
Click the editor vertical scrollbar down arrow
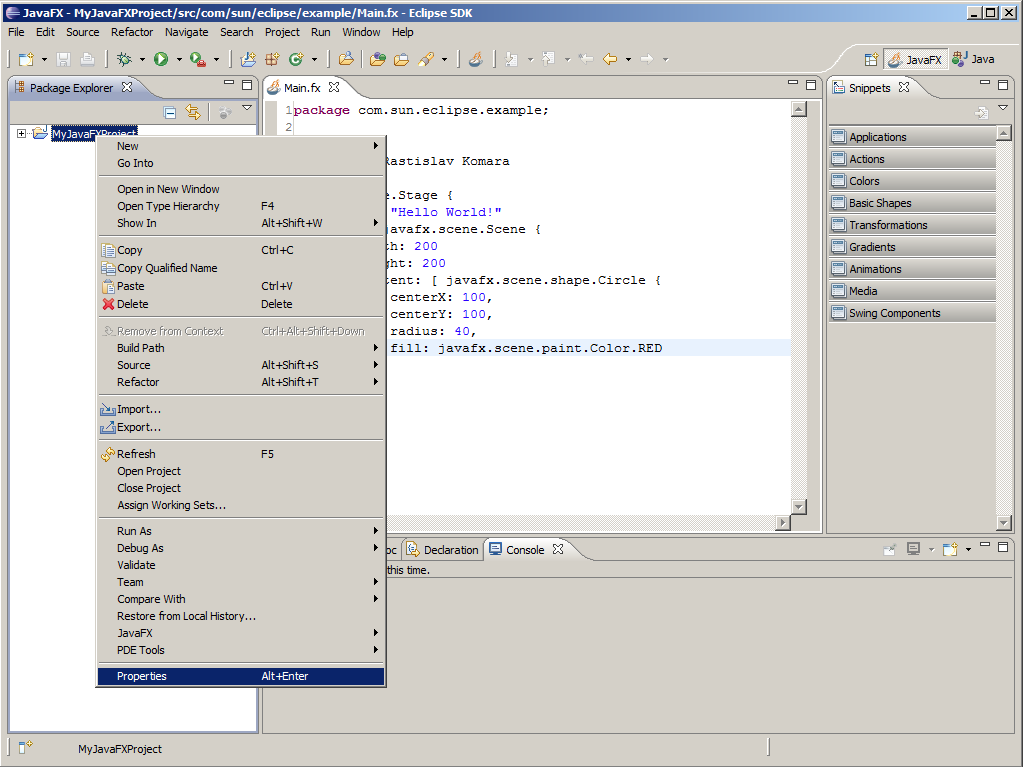pos(798,507)
